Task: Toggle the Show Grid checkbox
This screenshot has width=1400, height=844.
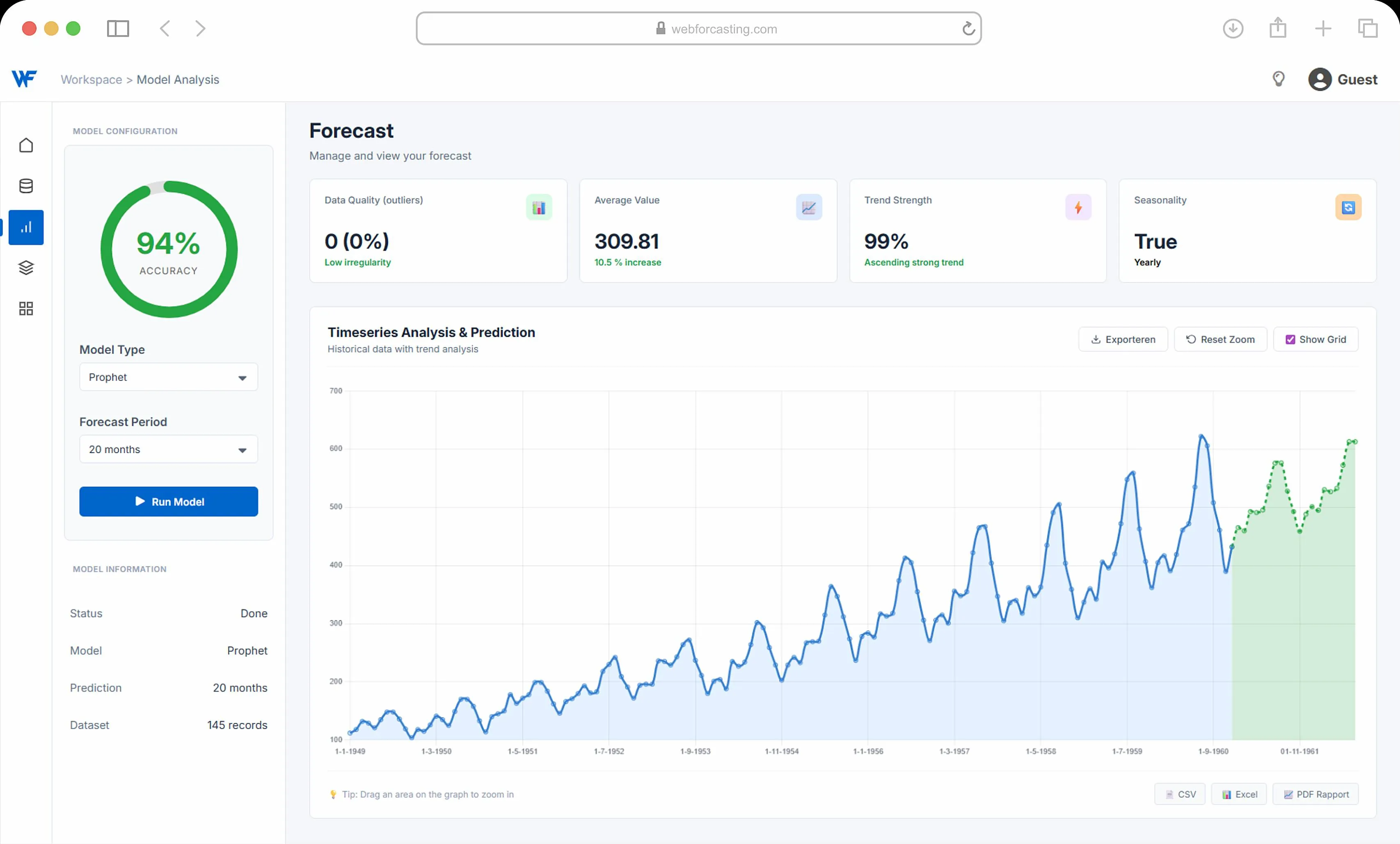Action: [1290, 339]
